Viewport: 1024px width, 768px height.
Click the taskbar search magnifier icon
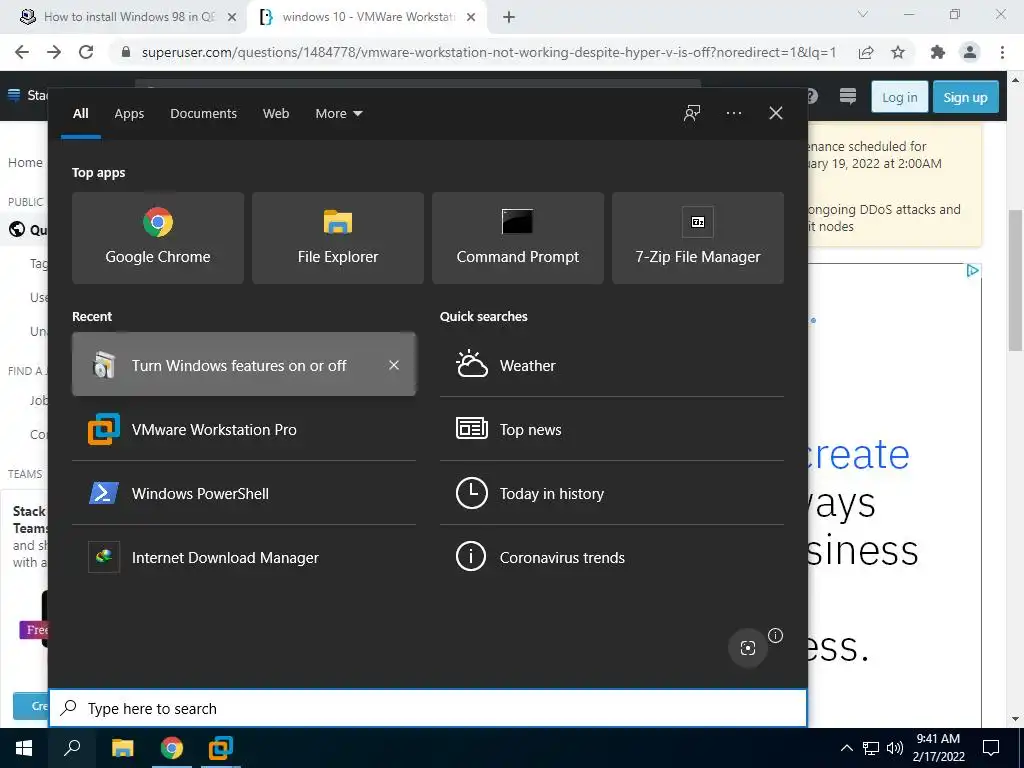(x=72, y=748)
